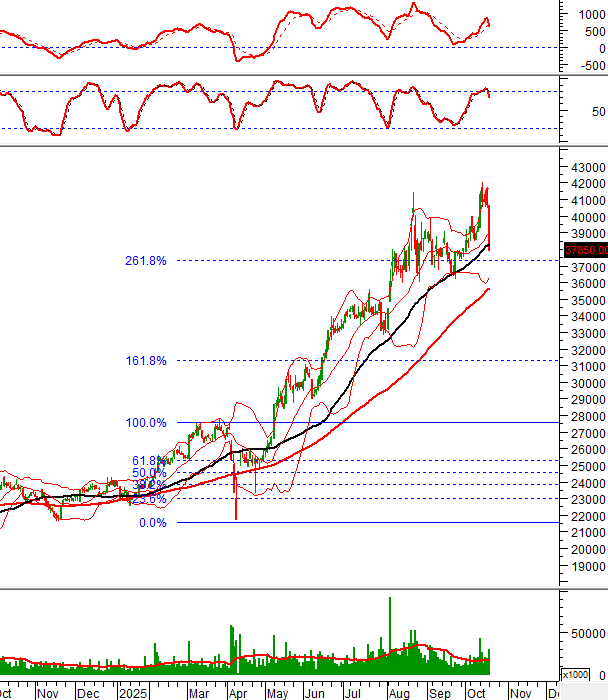Click the 2025 year label on time axis
Screen dimensions: 608x700
pyautogui.click(x=132, y=692)
